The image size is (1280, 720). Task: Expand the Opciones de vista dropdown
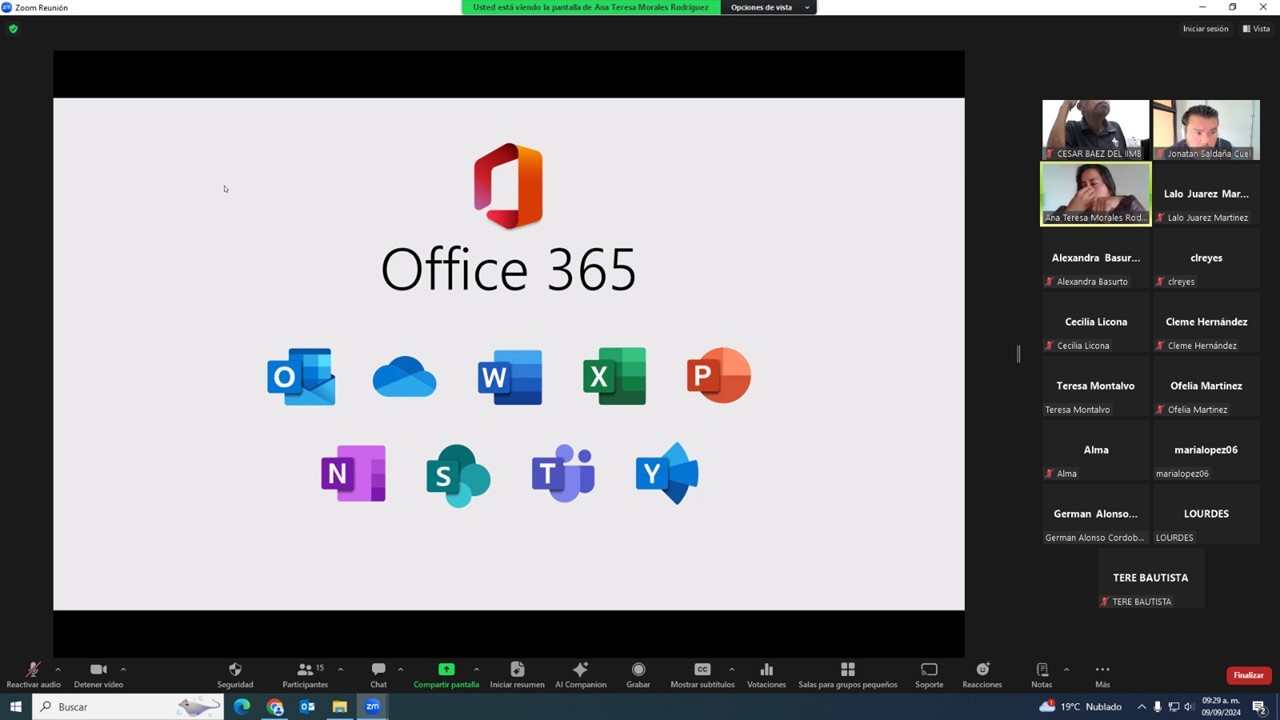coord(768,7)
